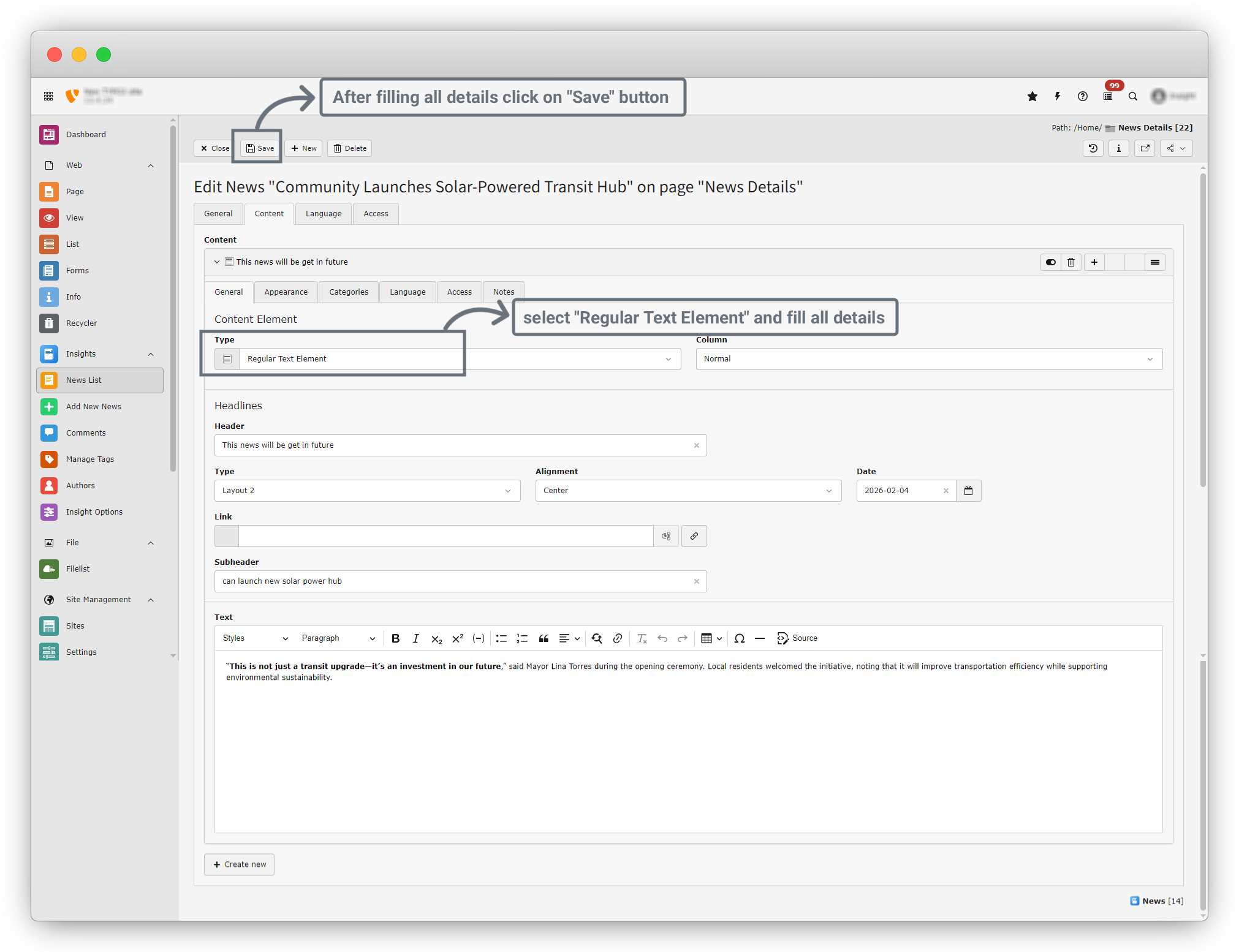Open bookmarks star icon in top bar
The width and height of the screenshot is (1239, 952).
[1032, 96]
